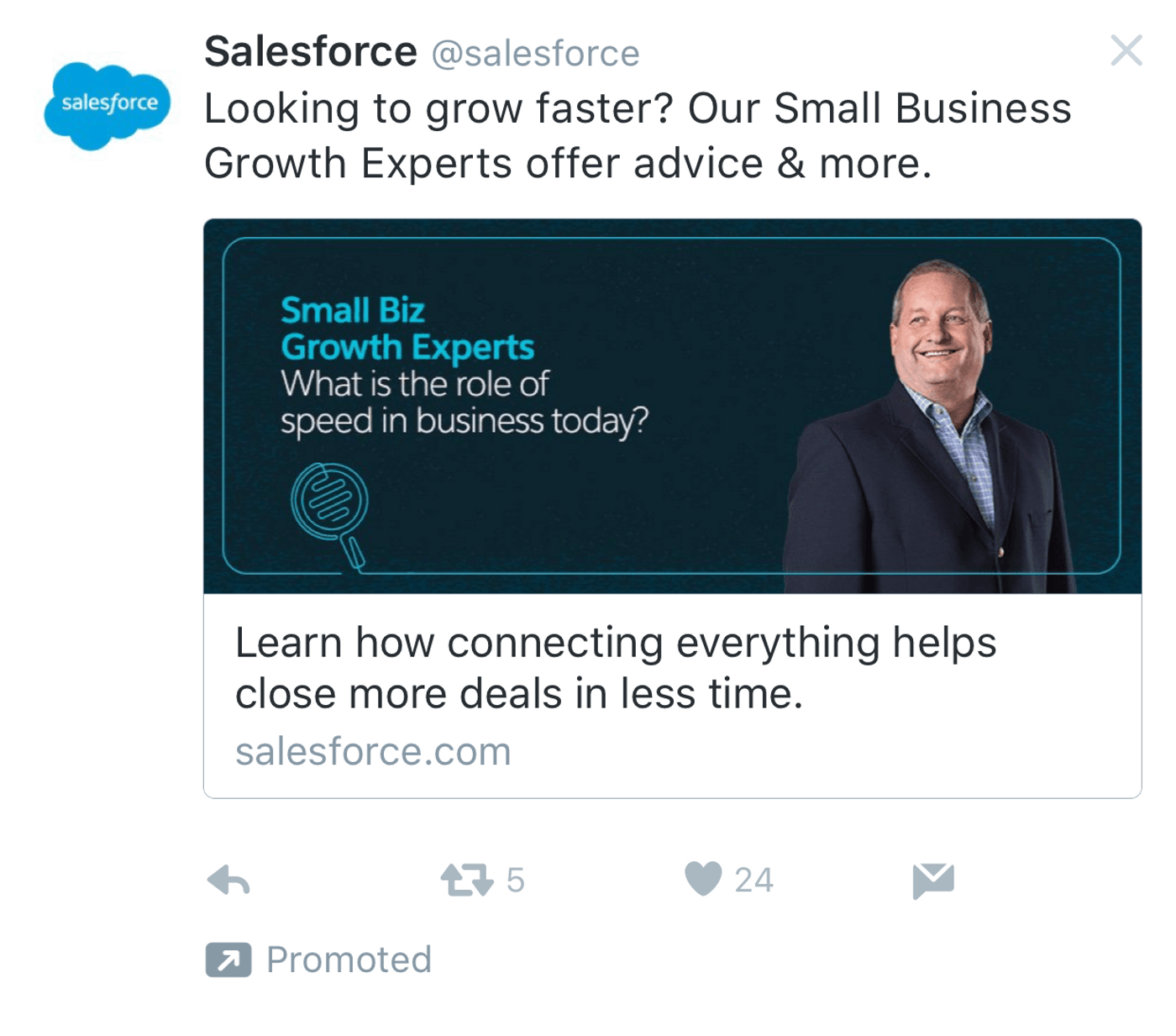Open the Salesforce cloud logo avatar

107,106
